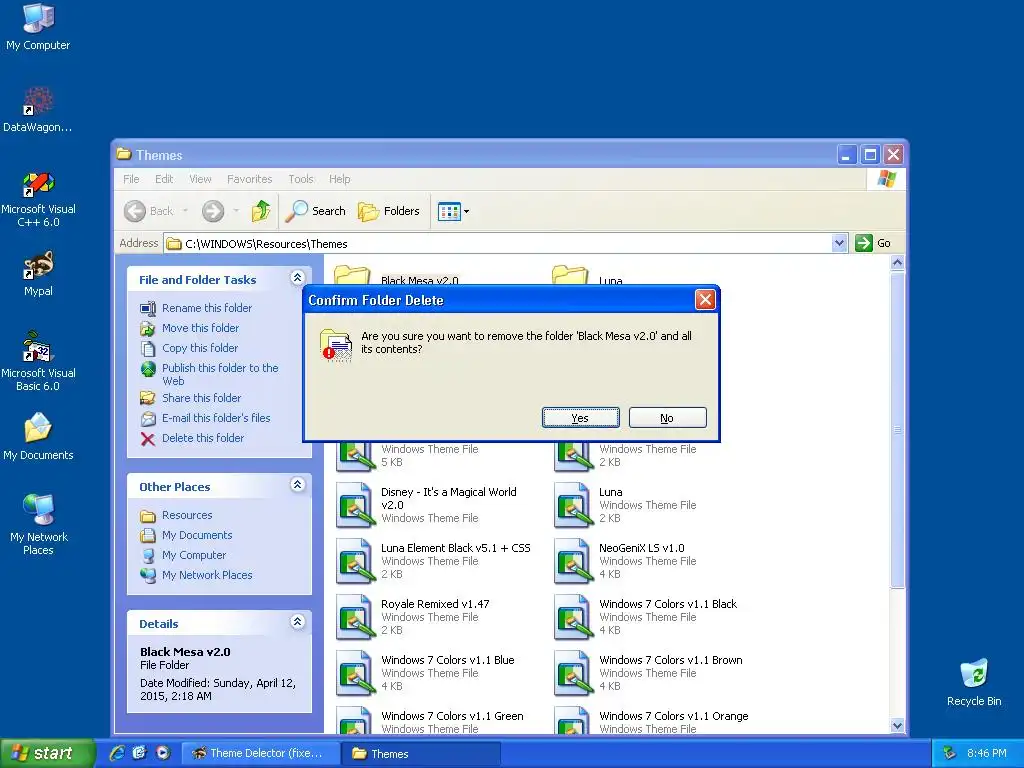Click the scrollbar down arrow in Themes
1024x768 pixels.
[897, 725]
